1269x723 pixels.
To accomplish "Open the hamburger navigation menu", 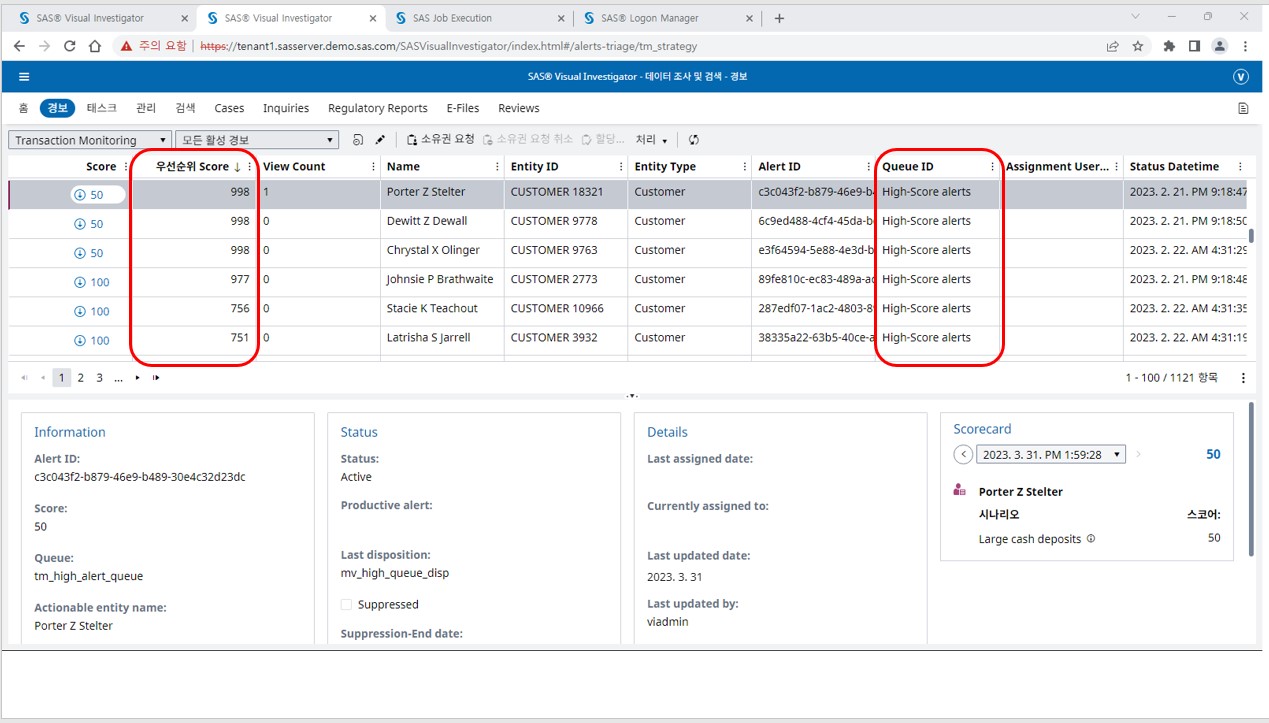I will [24, 77].
